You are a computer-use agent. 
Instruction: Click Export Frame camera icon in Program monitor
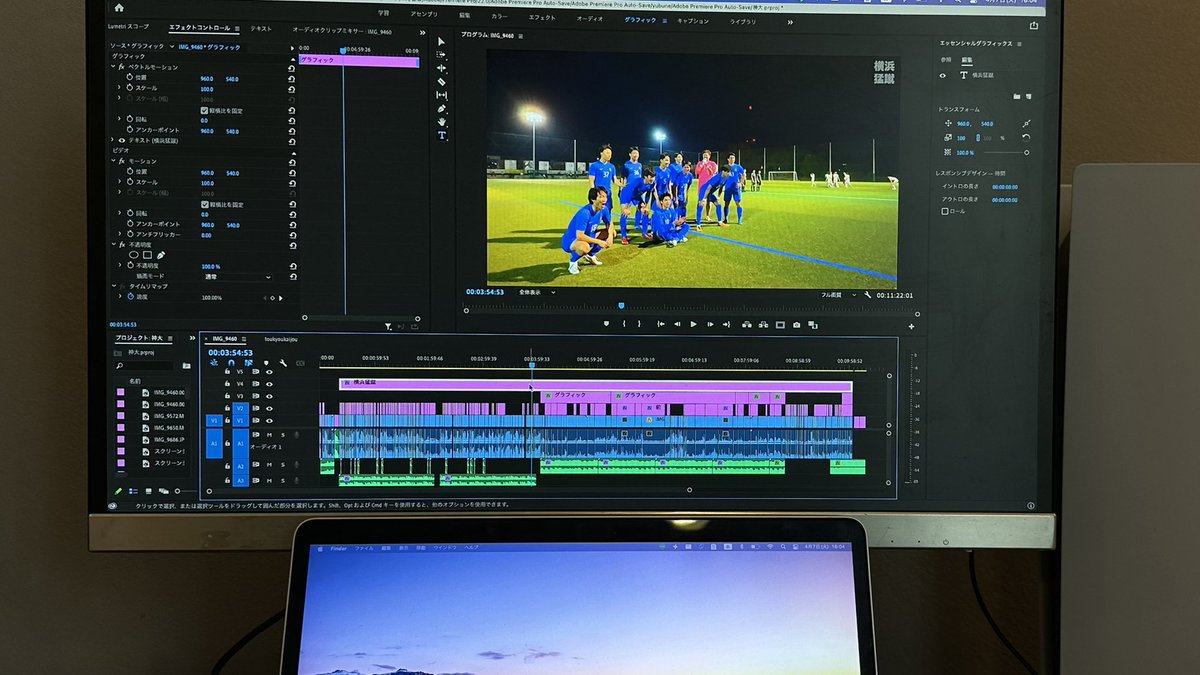tap(796, 324)
